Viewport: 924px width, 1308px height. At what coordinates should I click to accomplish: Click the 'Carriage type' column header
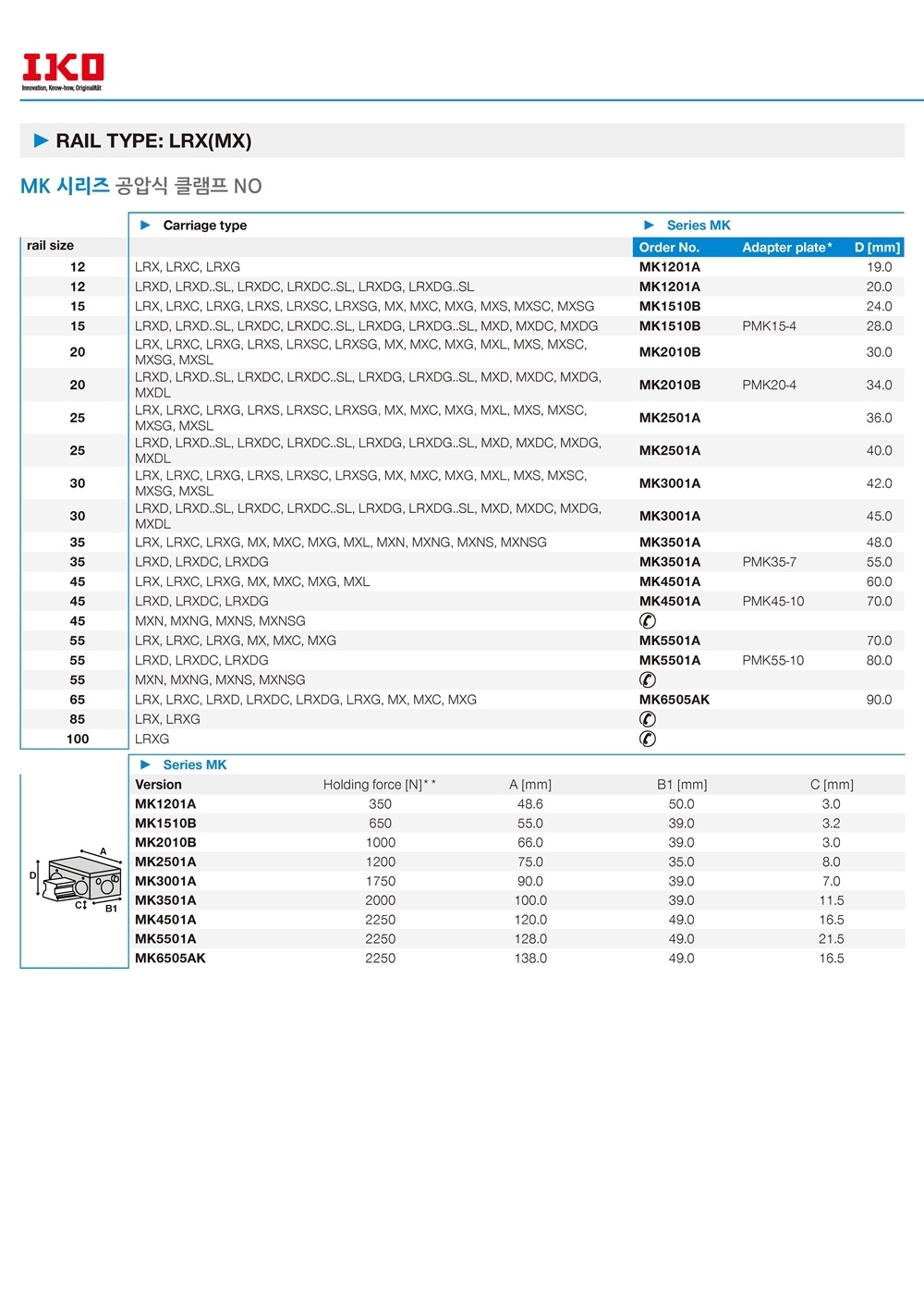point(205,225)
